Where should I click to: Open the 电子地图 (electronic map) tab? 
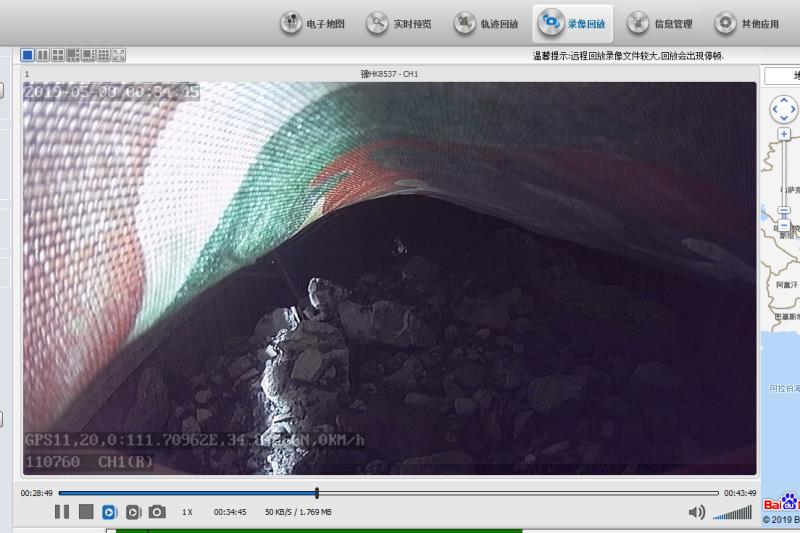coord(313,23)
